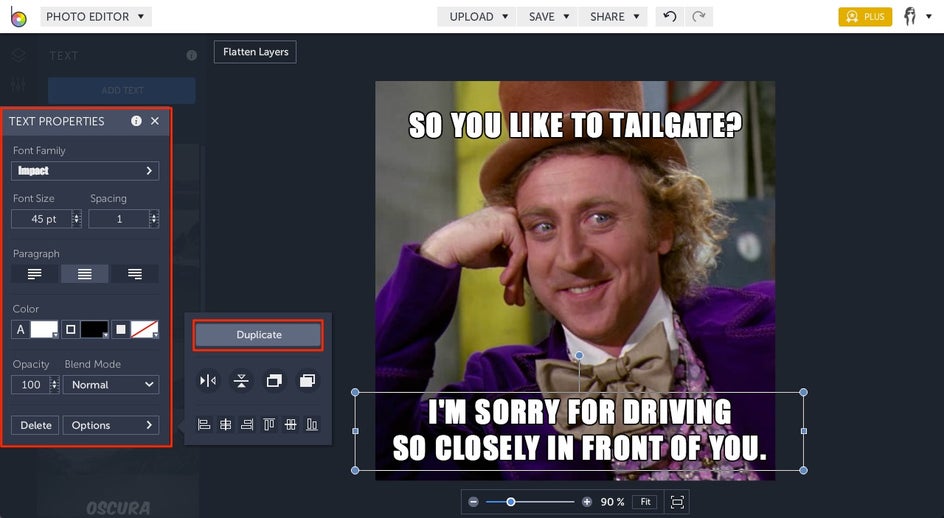The image size is (944, 518).
Task: Open the Photo Editor mode dropdown
Action: 96,16
